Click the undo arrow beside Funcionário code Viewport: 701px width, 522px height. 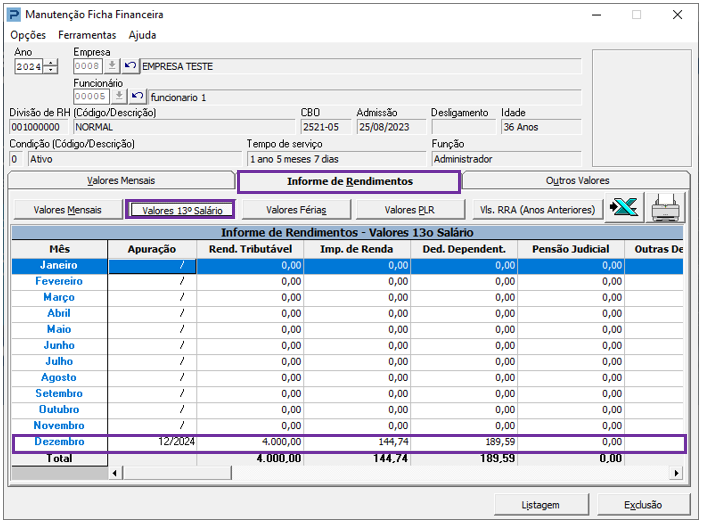point(138,97)
